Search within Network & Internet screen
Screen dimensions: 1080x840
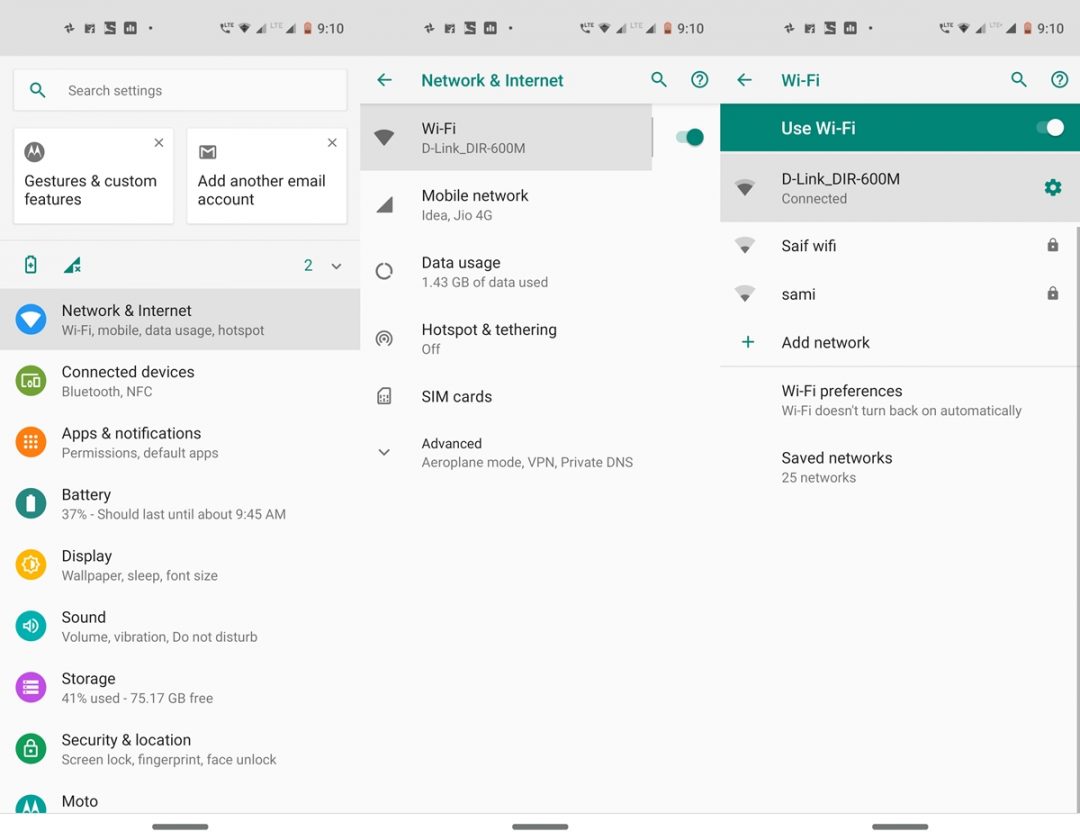pos(659,80)
